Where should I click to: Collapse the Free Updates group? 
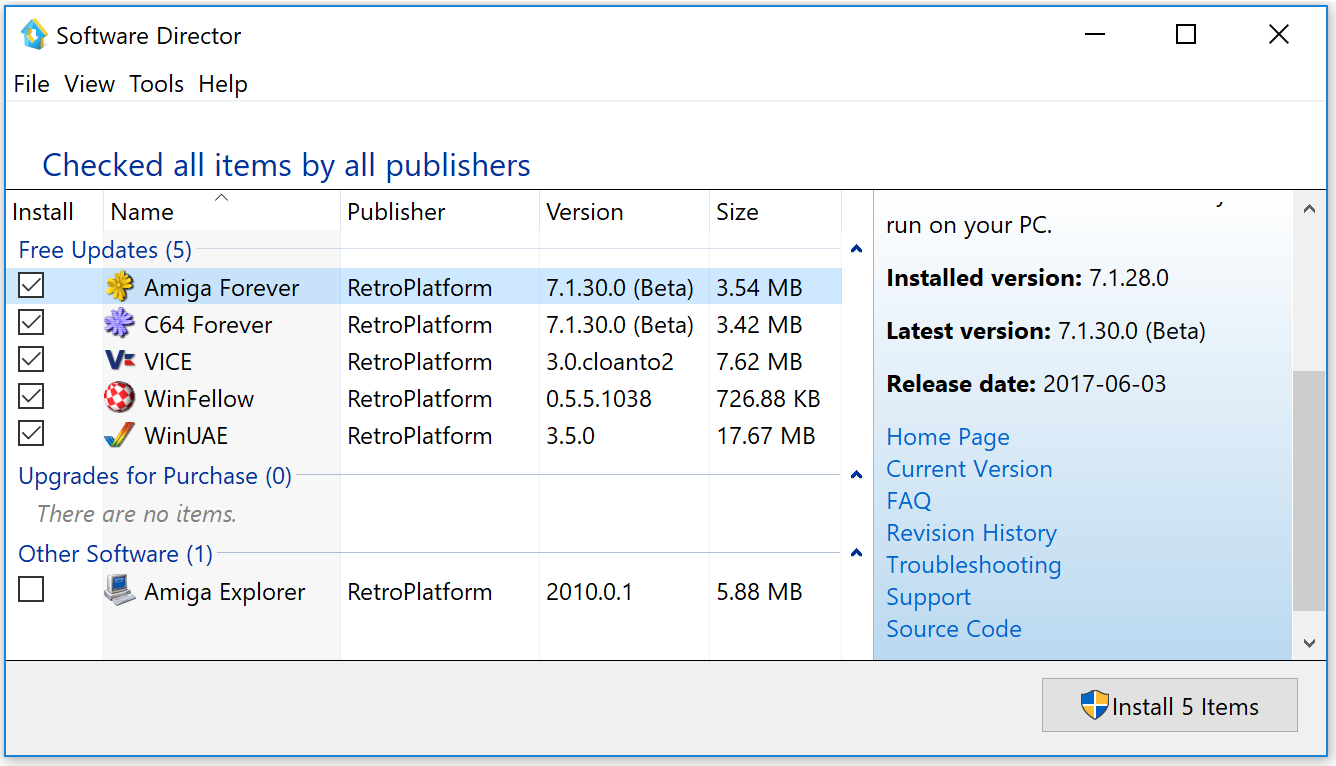[x=856, y=249]
